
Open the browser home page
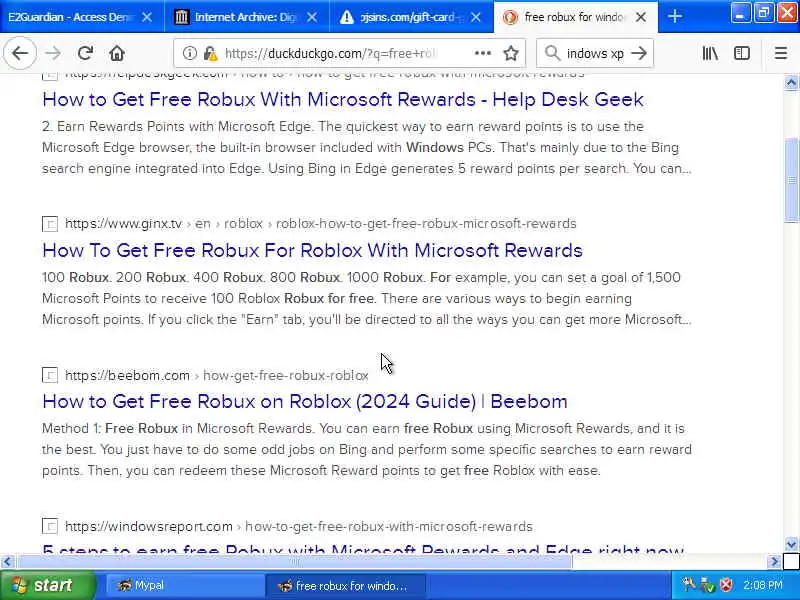117,53
